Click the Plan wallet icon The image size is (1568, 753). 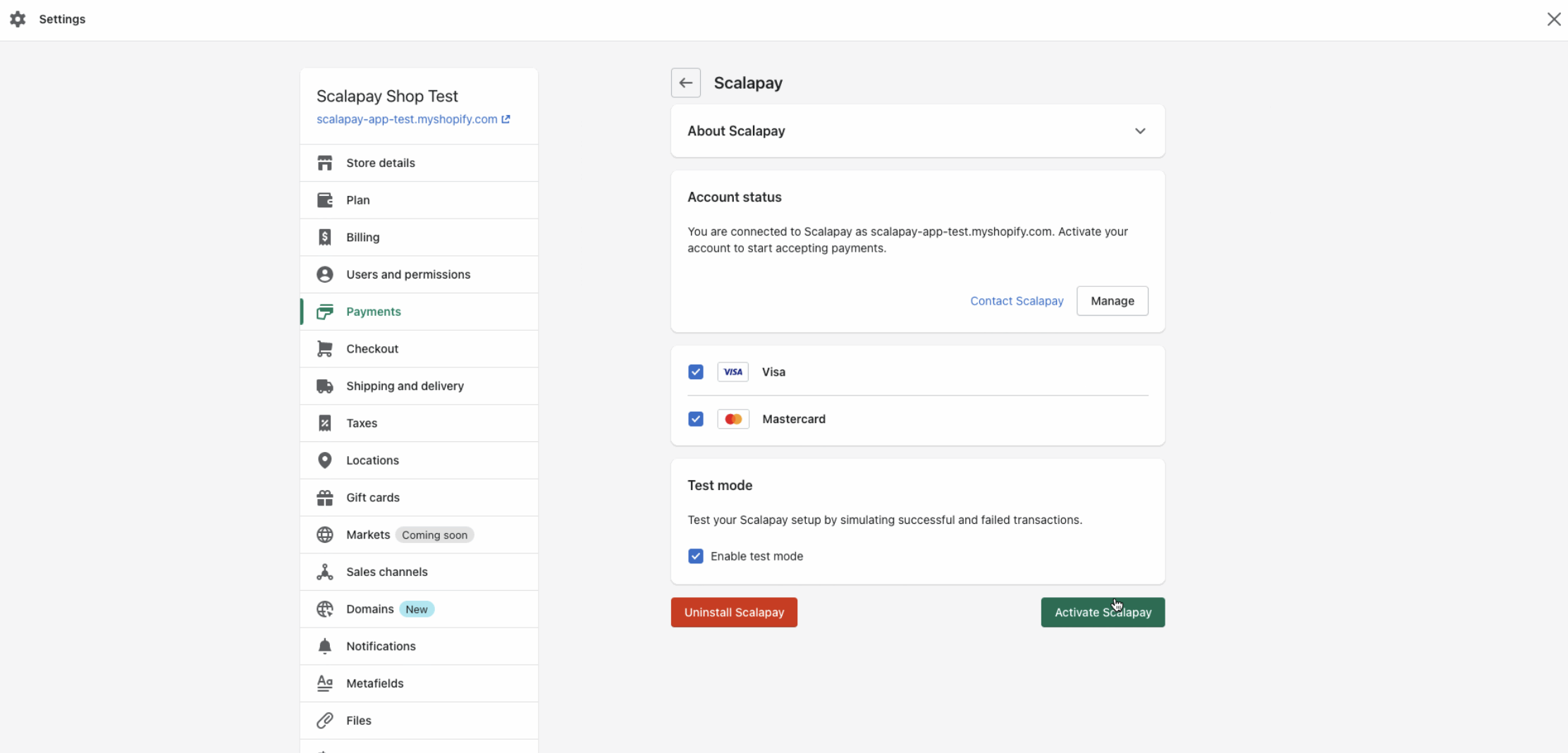pyautogui.click(x=324, y=200)
